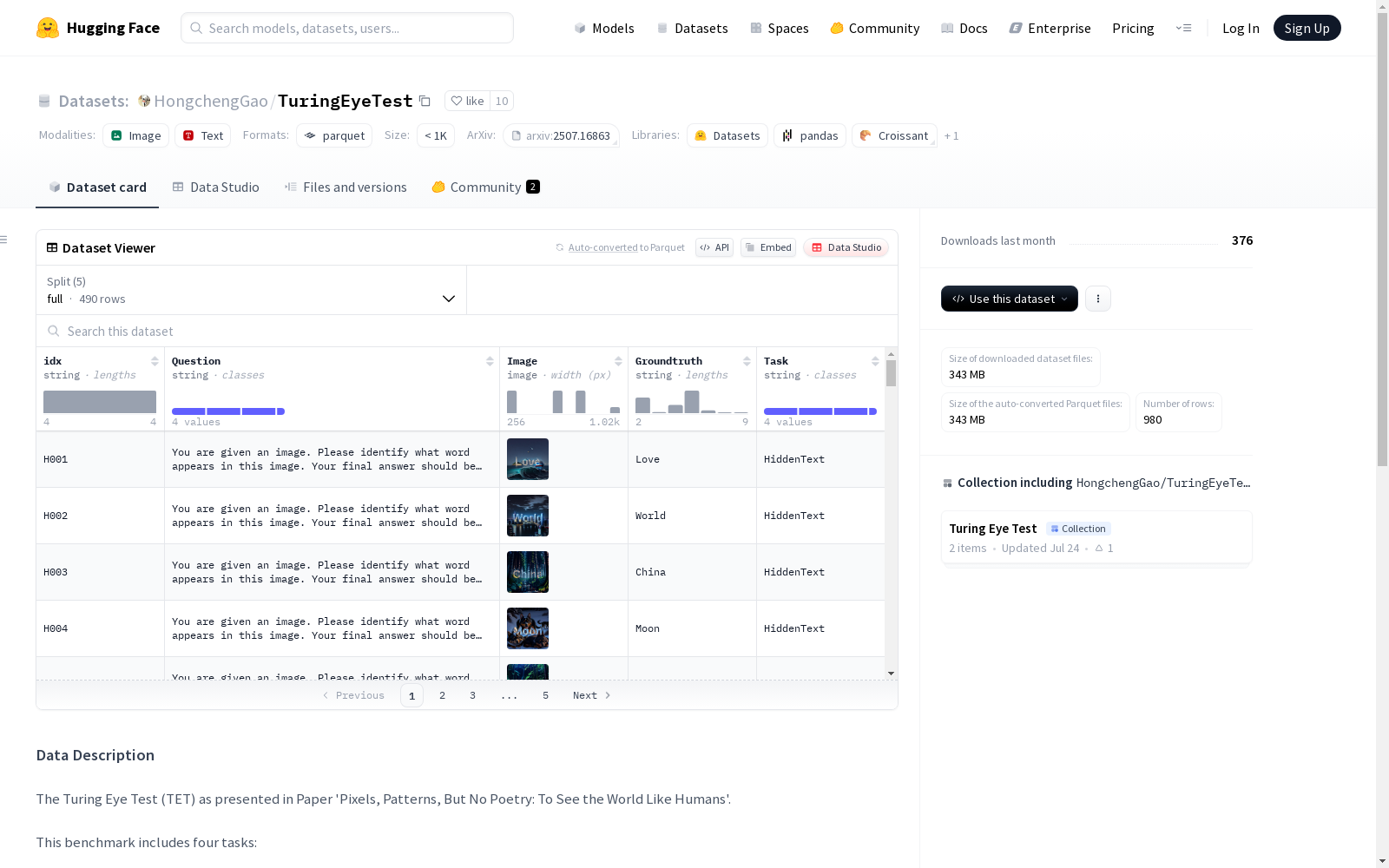
Task: Focus the Search this dataset field
Action: click(467, 331)
